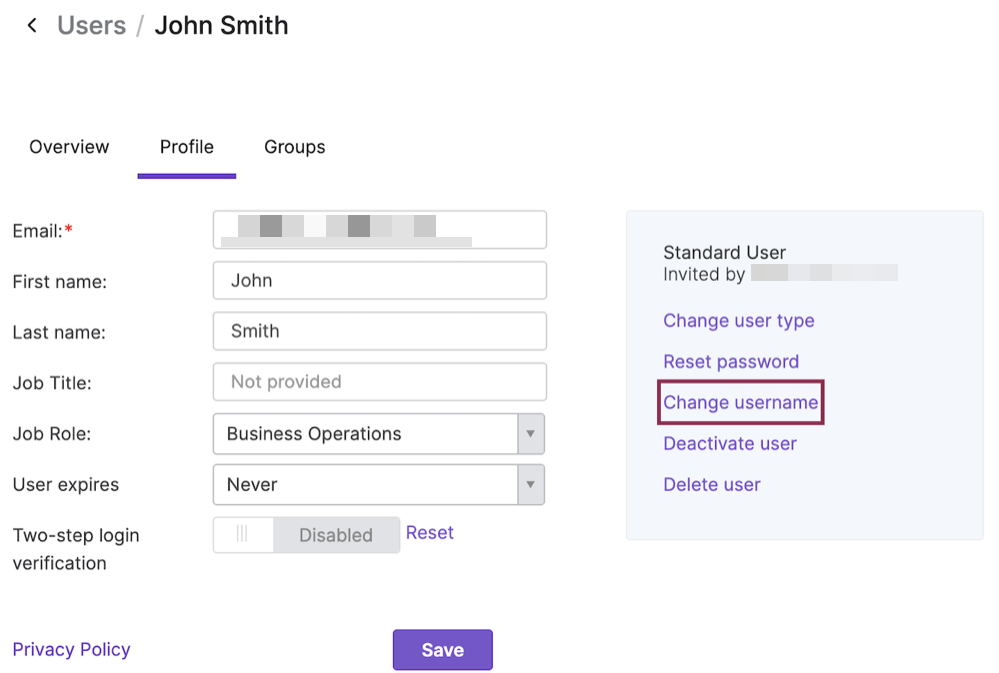The width and height of the screenshot is (999, 673).
Task: Switch to the Groups tab
Action: coord(294,146)
